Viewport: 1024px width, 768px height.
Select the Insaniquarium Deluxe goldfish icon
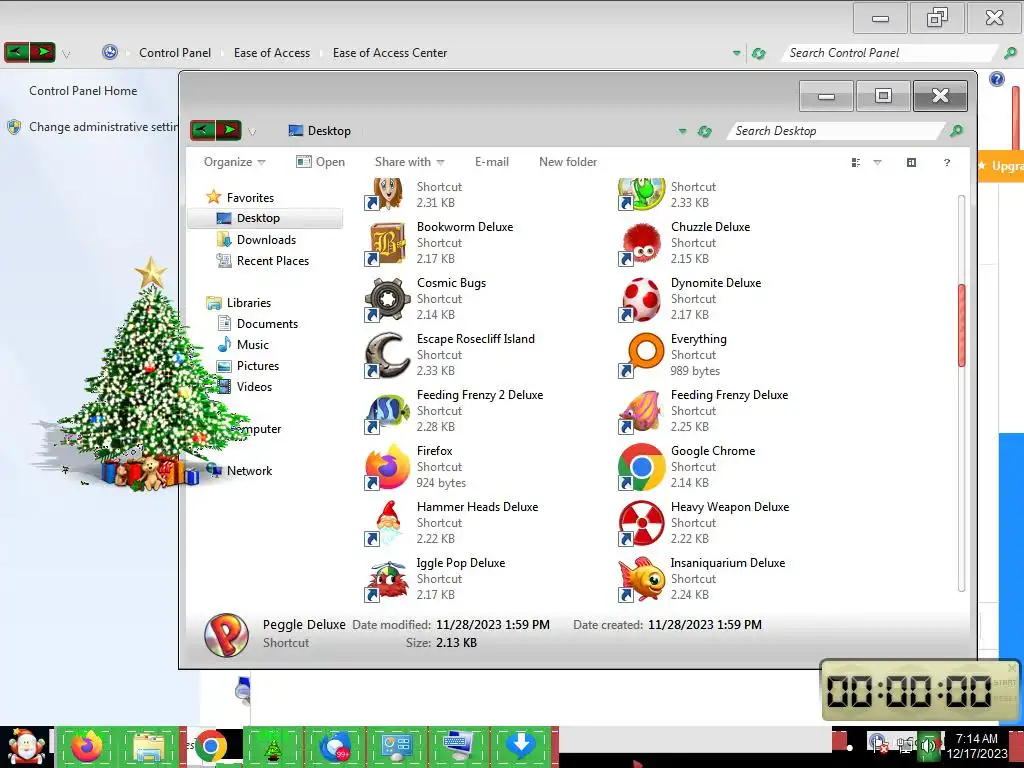[641, 580]
